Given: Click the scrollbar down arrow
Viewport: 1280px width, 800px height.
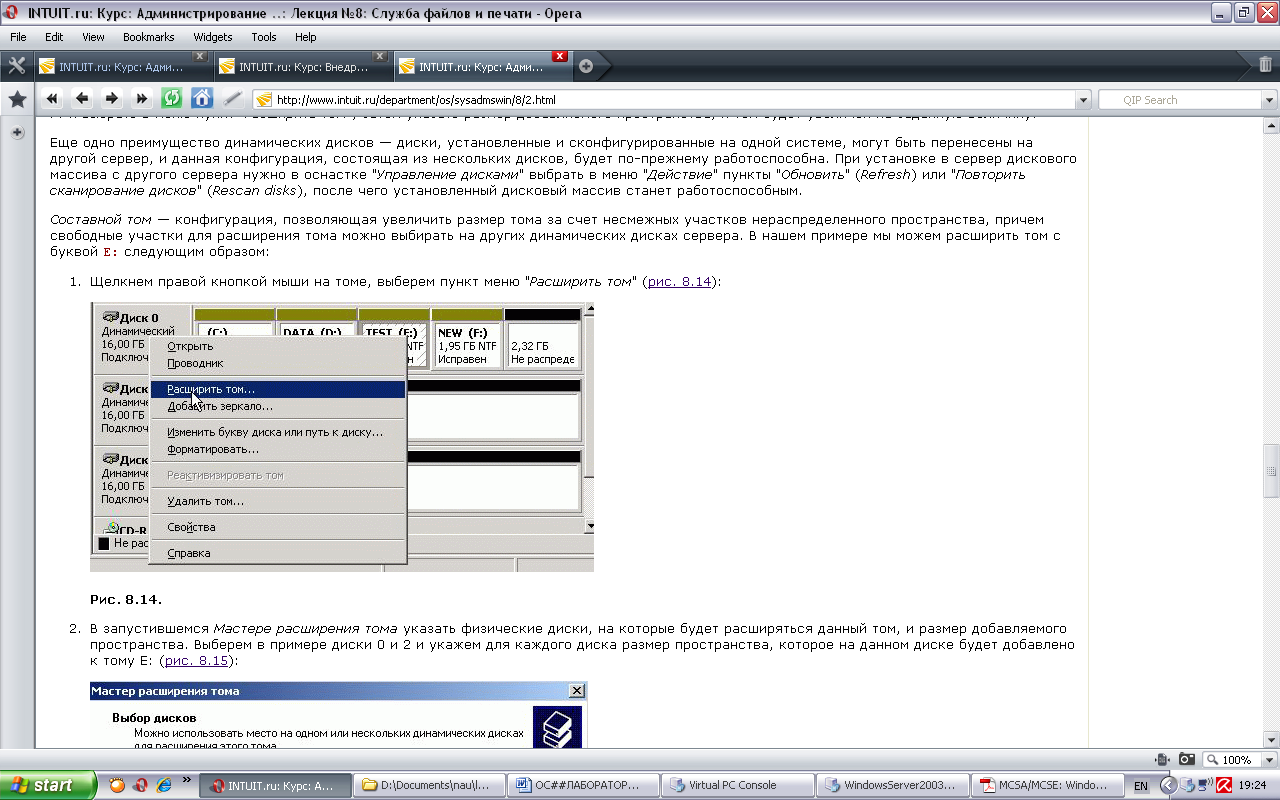Looking at the screenshot, I should coord(1271,740).
